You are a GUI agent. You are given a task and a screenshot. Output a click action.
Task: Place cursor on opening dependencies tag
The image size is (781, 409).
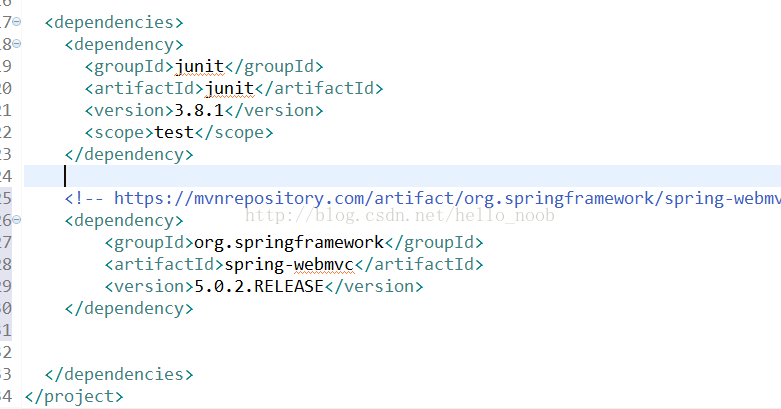point(114,22)
